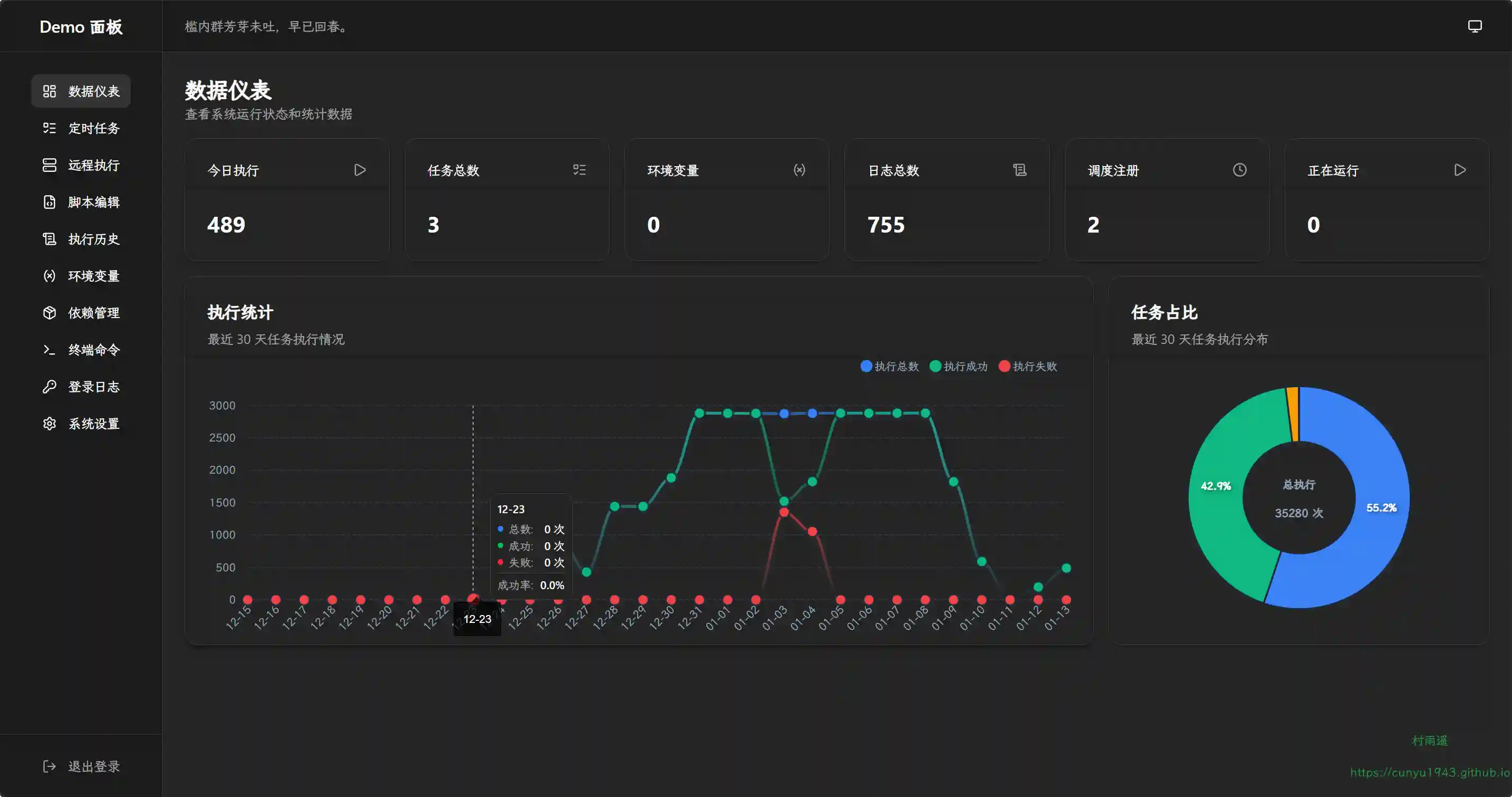Toggle 执行失败 series in chart legend

[x=1028, y=366]
